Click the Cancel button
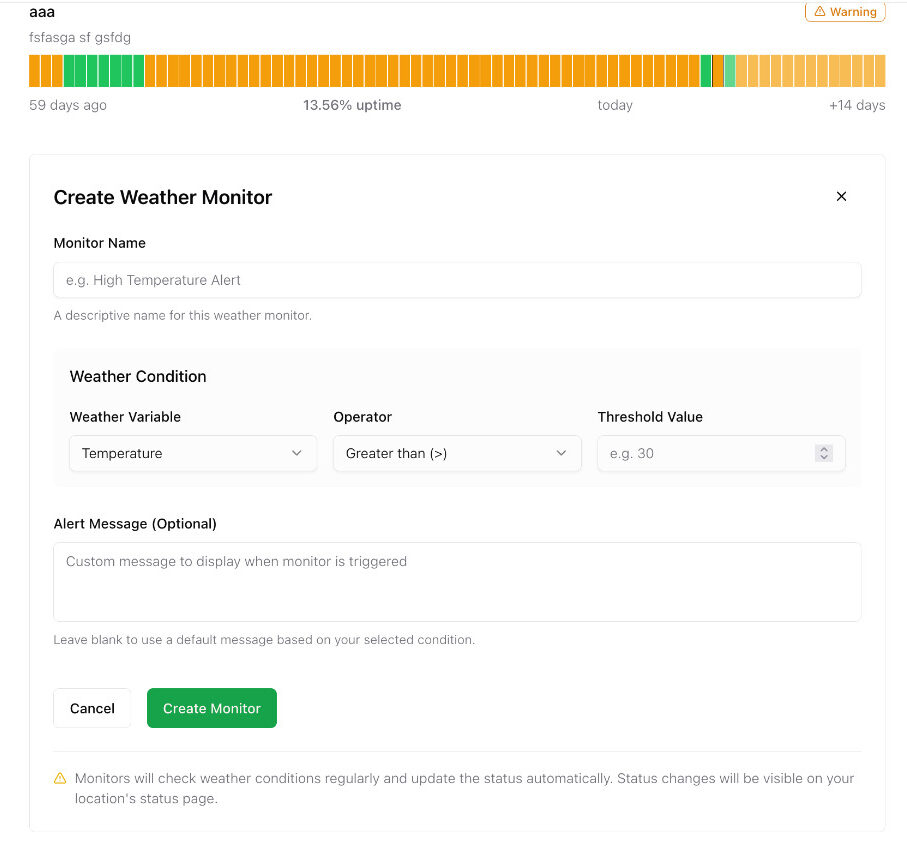 point(92,708)
